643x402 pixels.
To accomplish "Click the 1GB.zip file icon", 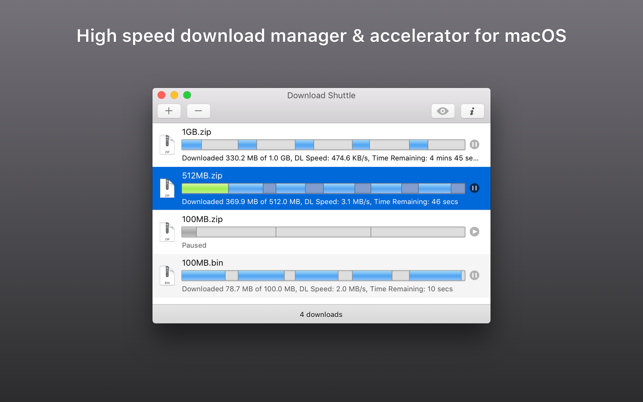I will click(x=167, y=144).
